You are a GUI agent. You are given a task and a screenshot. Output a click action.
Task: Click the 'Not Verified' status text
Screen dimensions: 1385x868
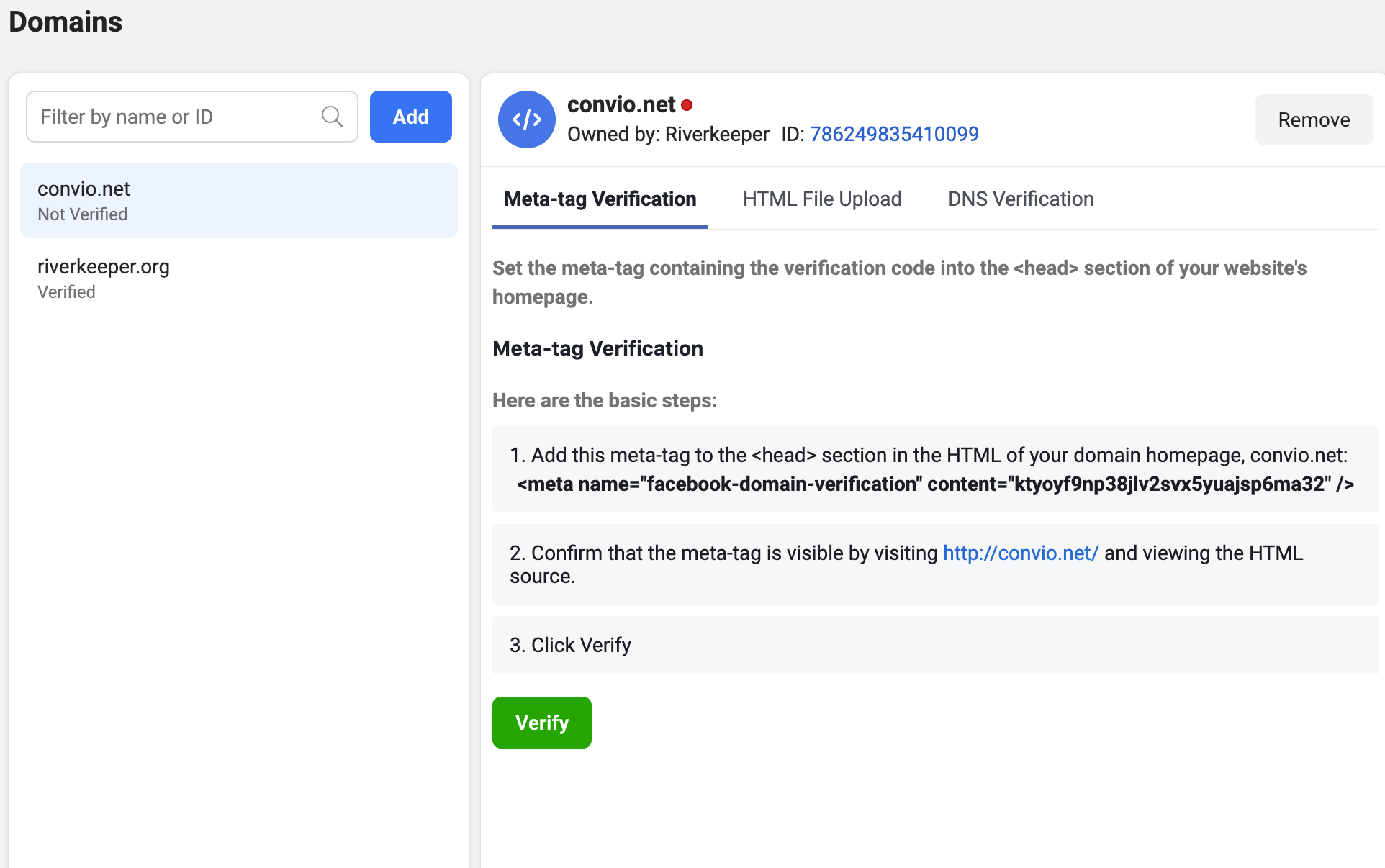(x=83, y=214)
